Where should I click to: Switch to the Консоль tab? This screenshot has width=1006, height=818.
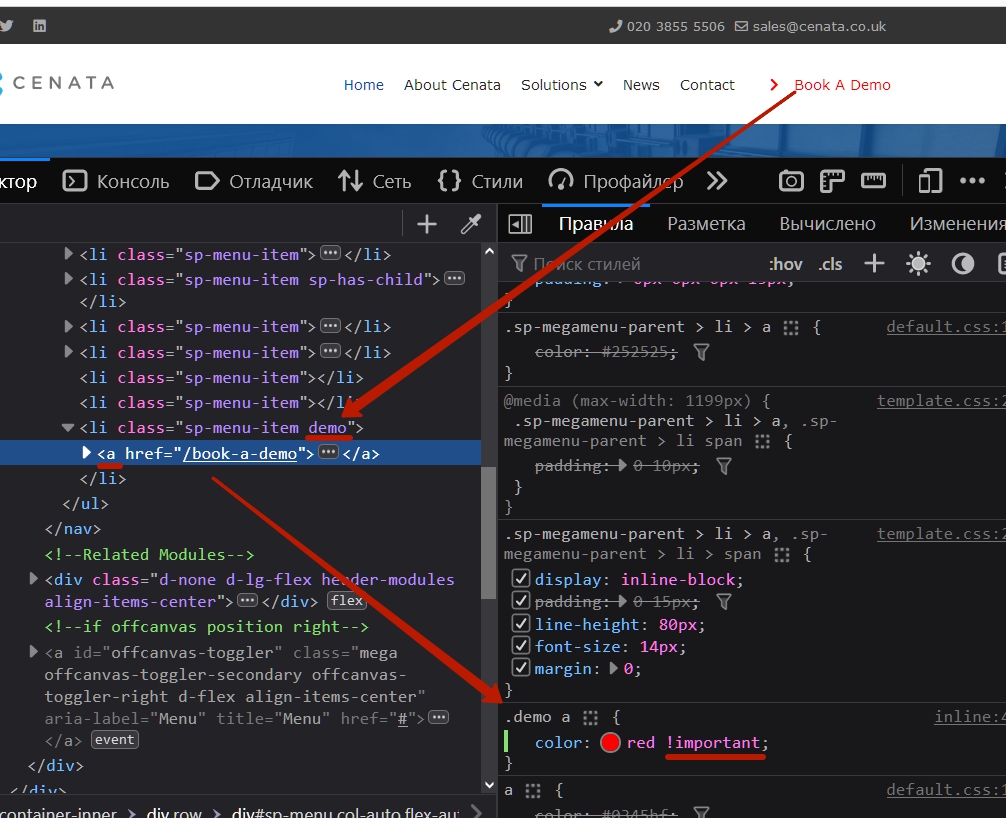(x=117, y=181)
